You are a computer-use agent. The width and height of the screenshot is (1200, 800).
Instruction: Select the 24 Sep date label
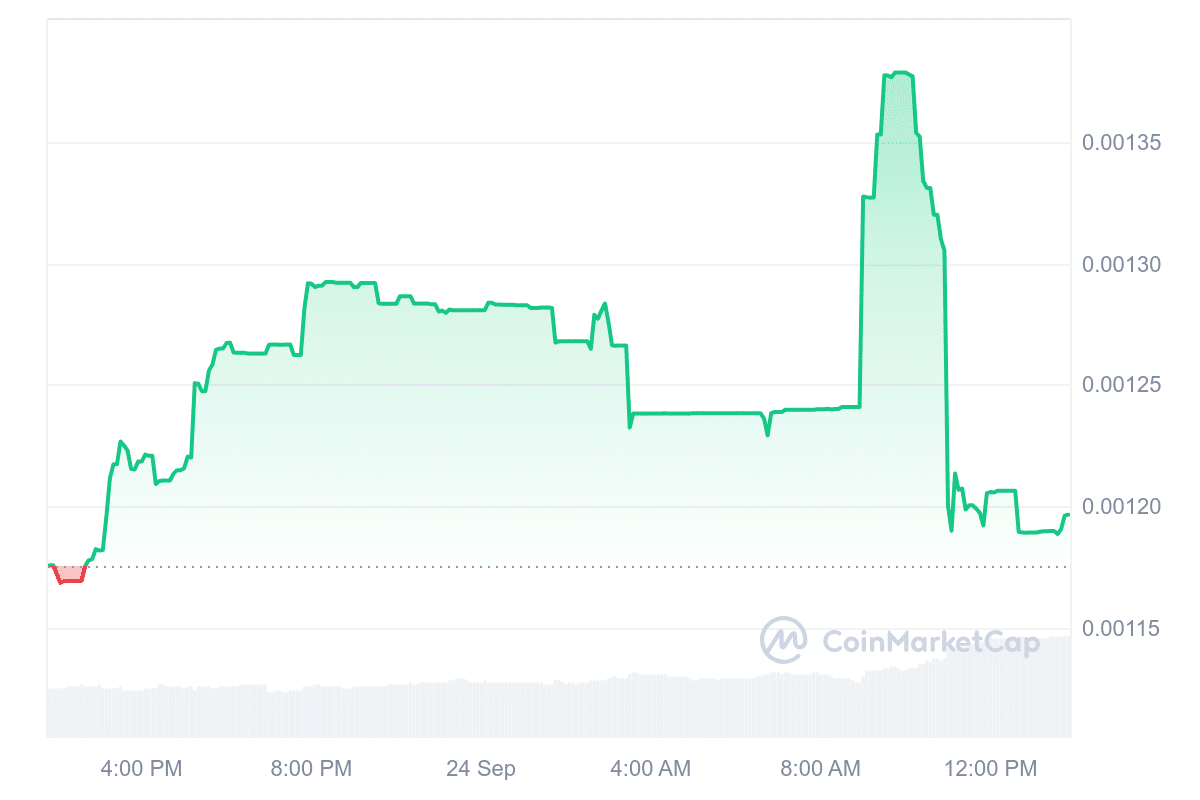click(481, 769)
